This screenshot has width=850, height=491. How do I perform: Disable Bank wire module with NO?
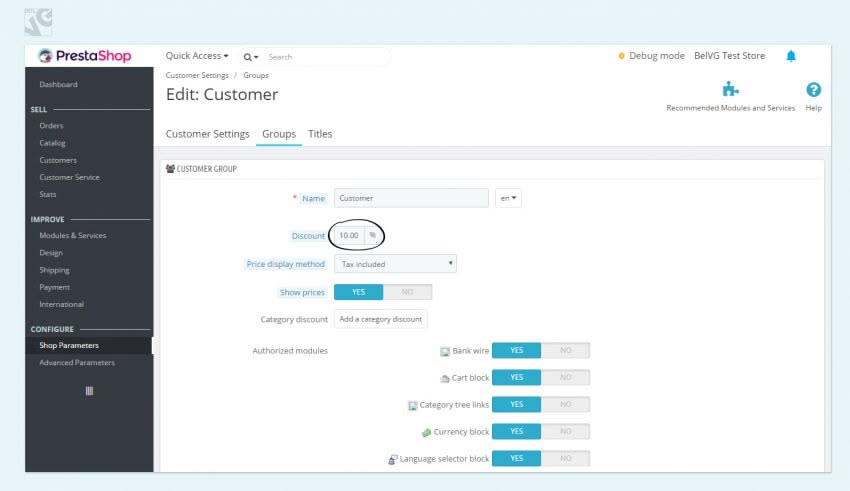click(565, 351)
